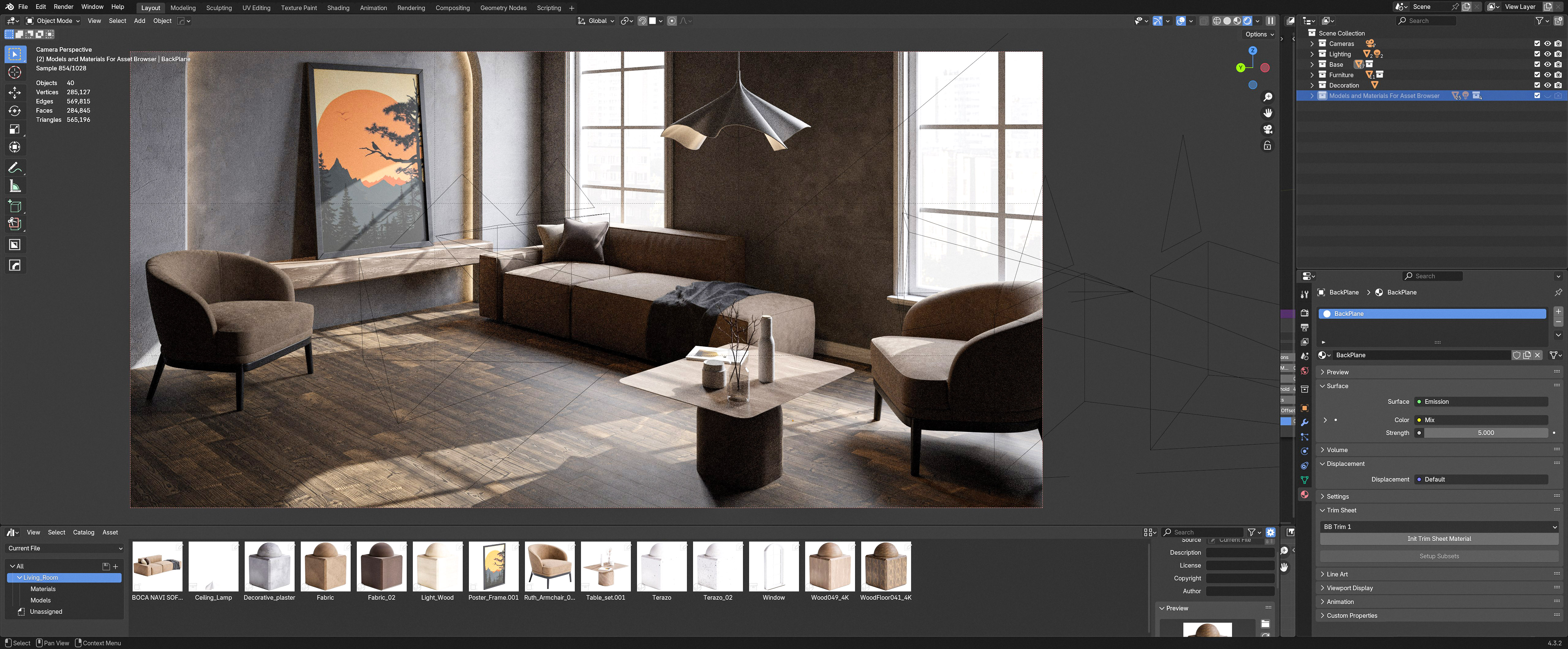This screenshot has height=649, width=1568.
Task: Open the Render menu
Action: (63, 7)
